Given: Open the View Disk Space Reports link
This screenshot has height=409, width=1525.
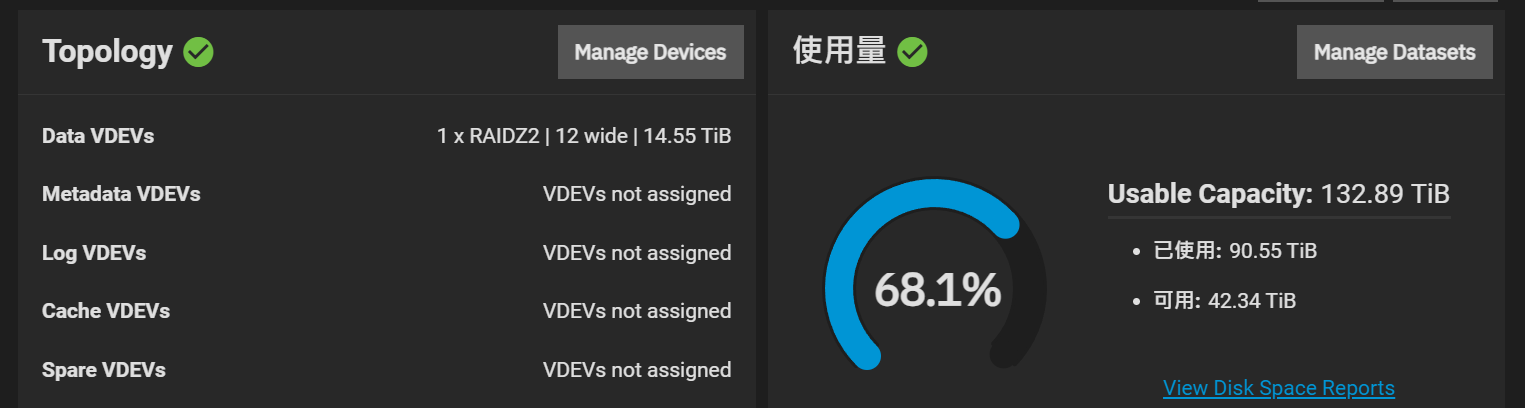Looking at the screenshot, I should pos(1278,388).
